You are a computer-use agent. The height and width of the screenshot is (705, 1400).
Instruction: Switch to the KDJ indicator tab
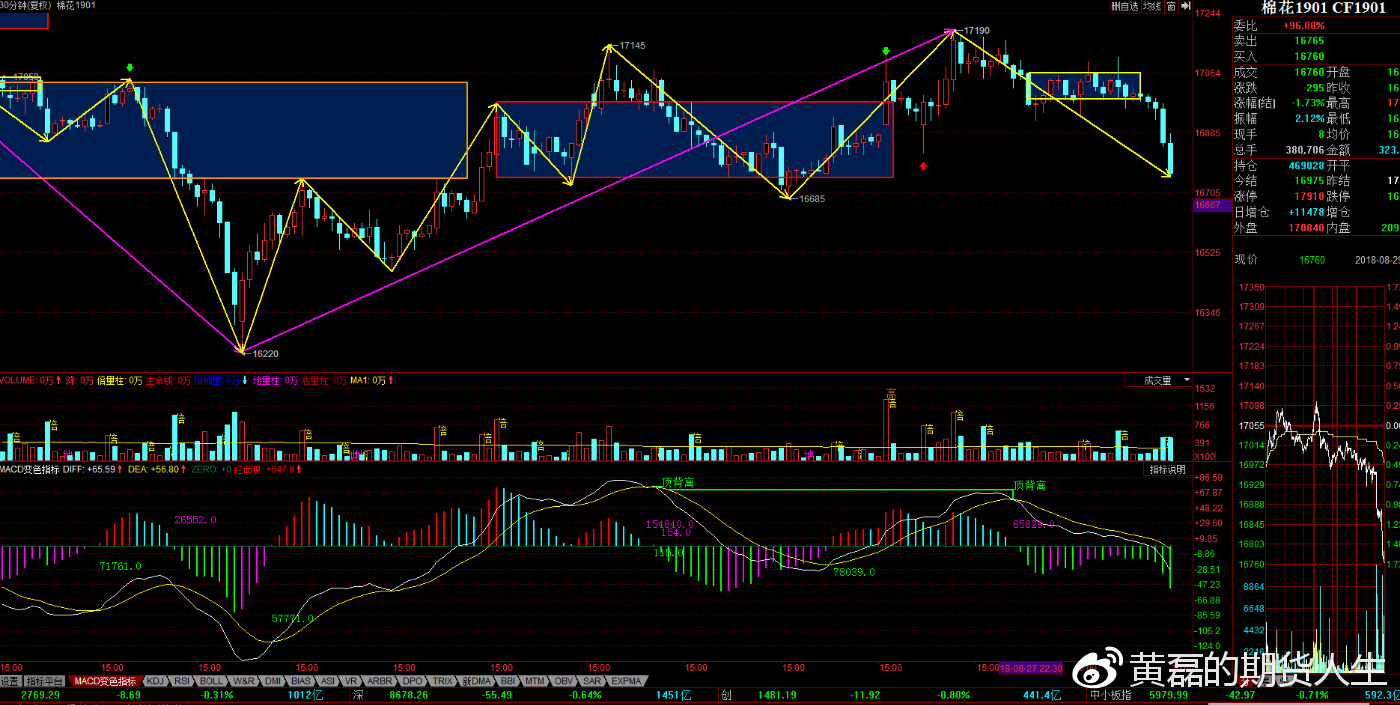pos(155,681)
